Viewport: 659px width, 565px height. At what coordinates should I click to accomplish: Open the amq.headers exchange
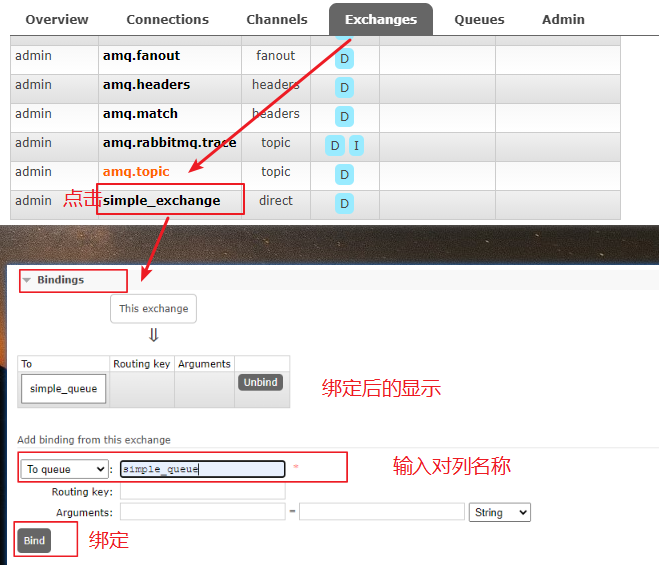tap(146, 84)
